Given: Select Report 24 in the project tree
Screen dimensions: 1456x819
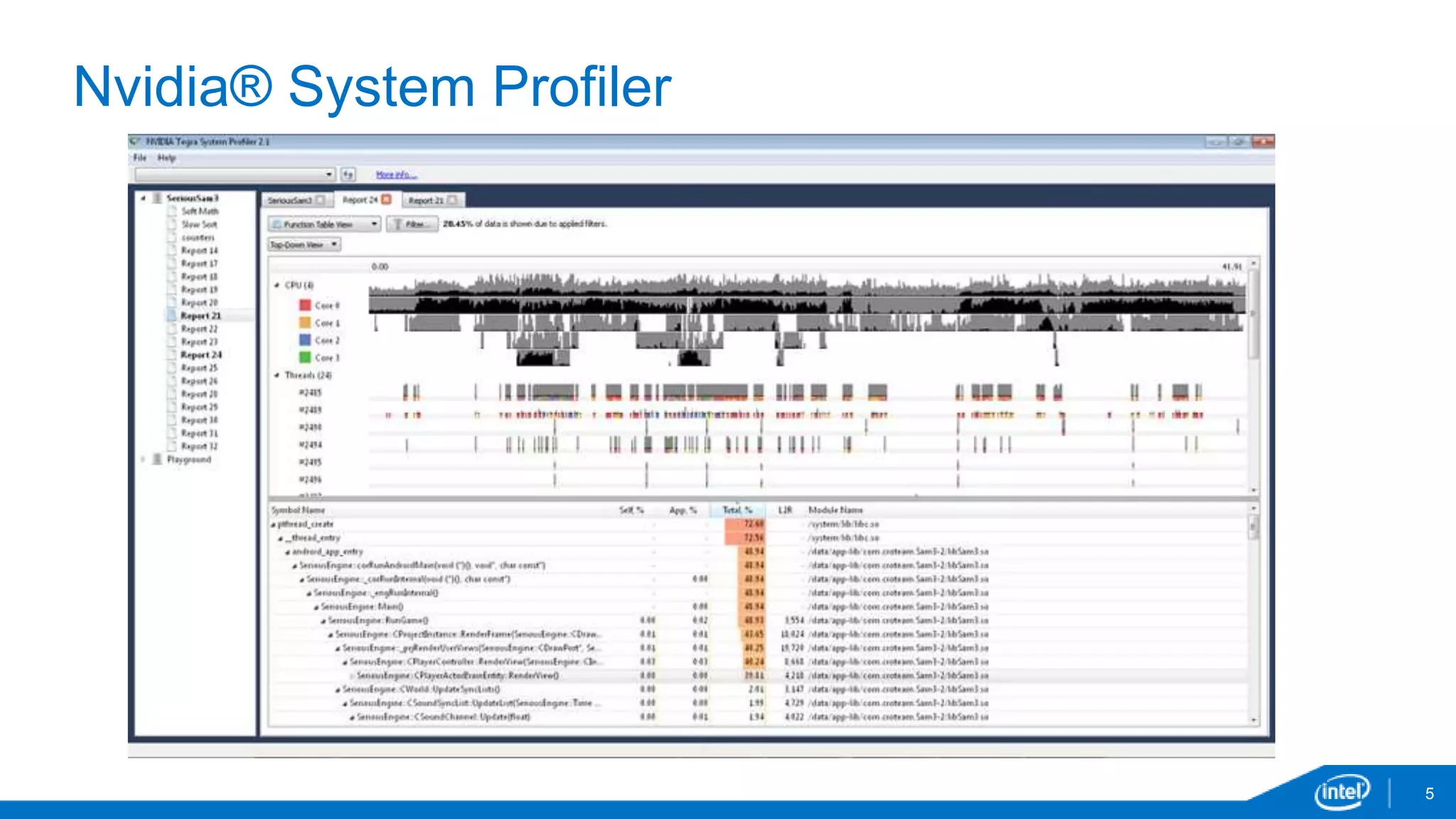Looking at the screenshot, I should pyautogui.click(x=200, y=355).
